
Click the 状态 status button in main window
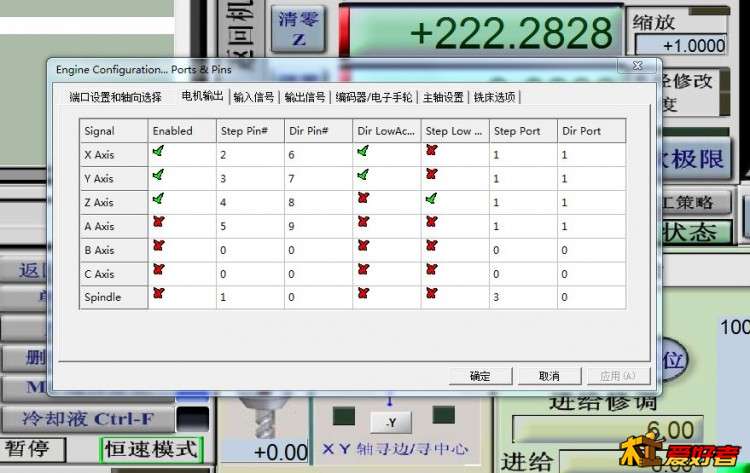696,233
